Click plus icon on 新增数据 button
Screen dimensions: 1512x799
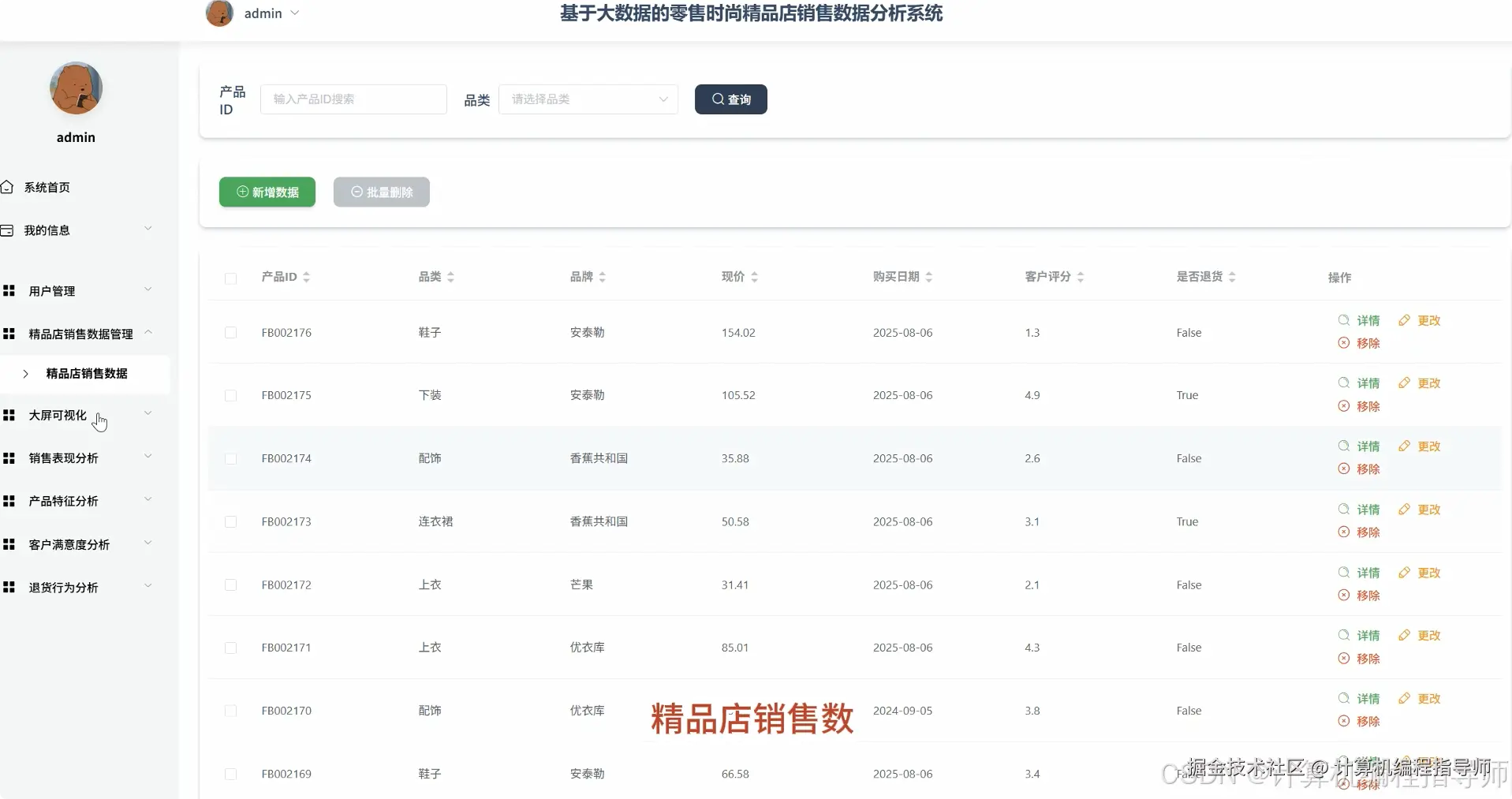click(243, 192)
